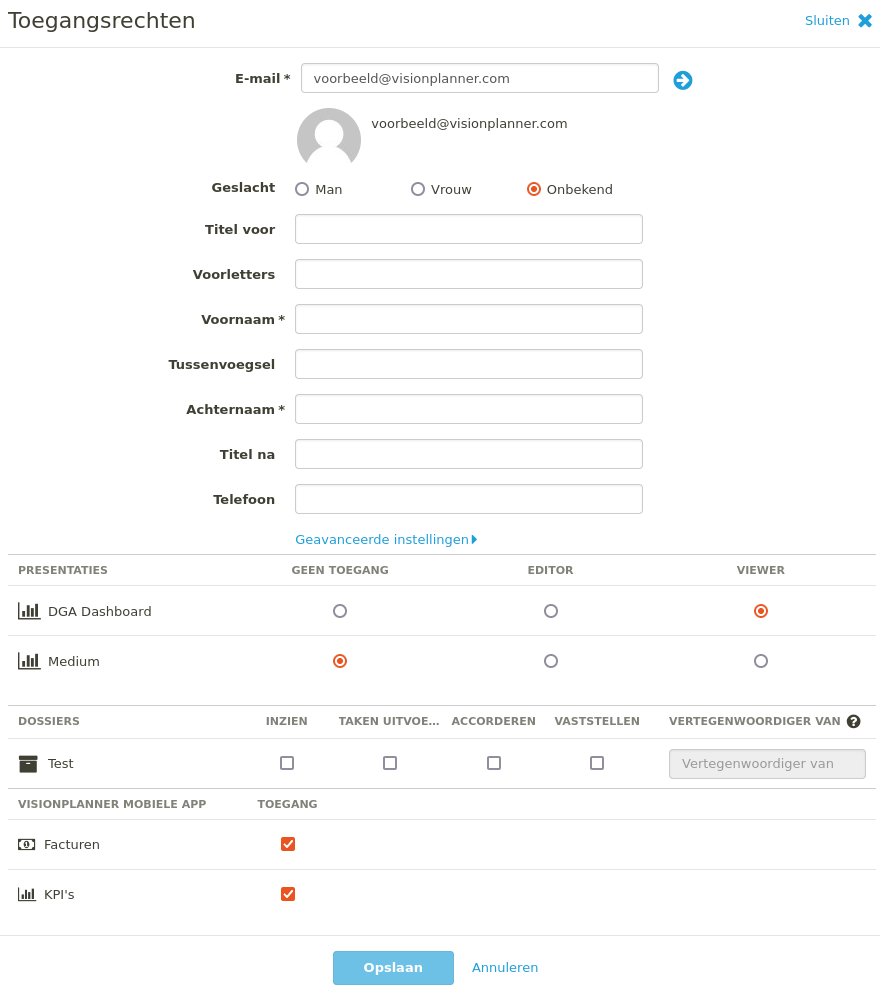Set Medium access to Viewer
880x998 pixels.
[x=761, y=661]
